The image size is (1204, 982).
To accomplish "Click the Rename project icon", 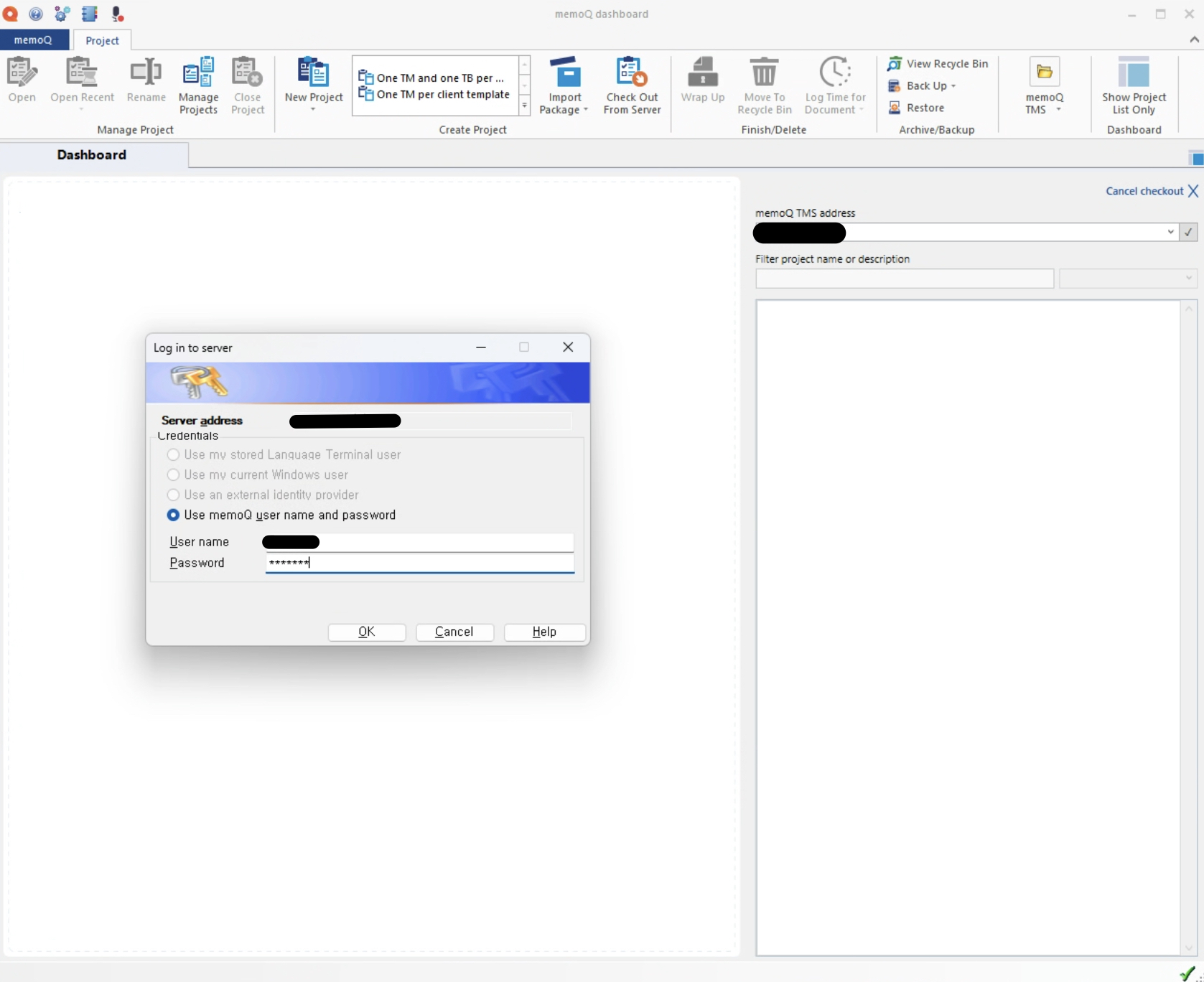I will pyautogui.click(x=146, y=80).
